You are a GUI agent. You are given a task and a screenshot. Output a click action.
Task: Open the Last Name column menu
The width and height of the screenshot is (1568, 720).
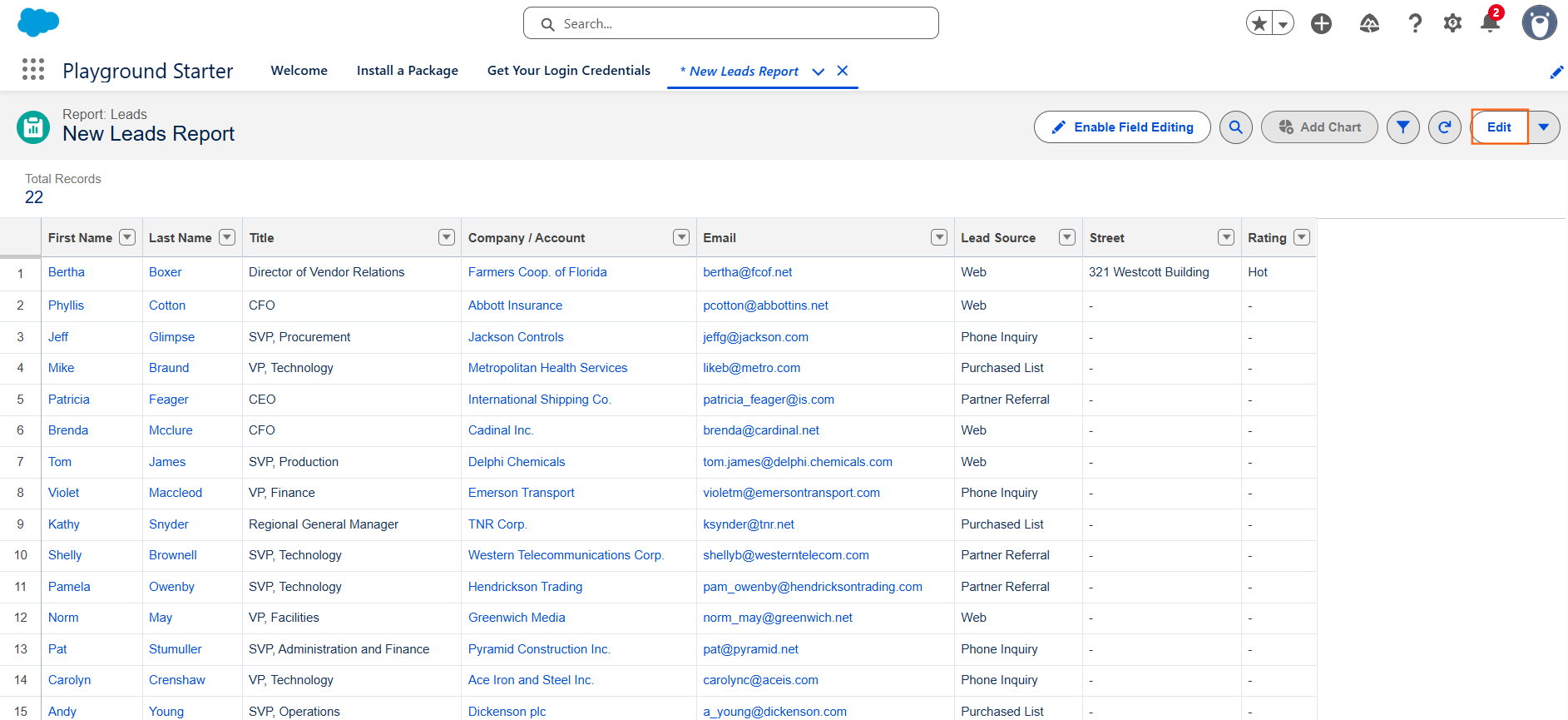(227, 237)
